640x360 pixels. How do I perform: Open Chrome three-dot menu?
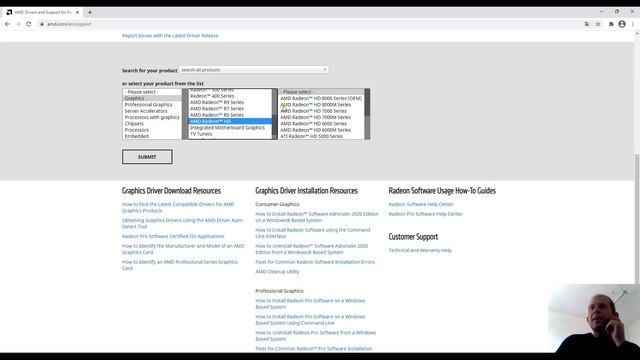[633, 24]
